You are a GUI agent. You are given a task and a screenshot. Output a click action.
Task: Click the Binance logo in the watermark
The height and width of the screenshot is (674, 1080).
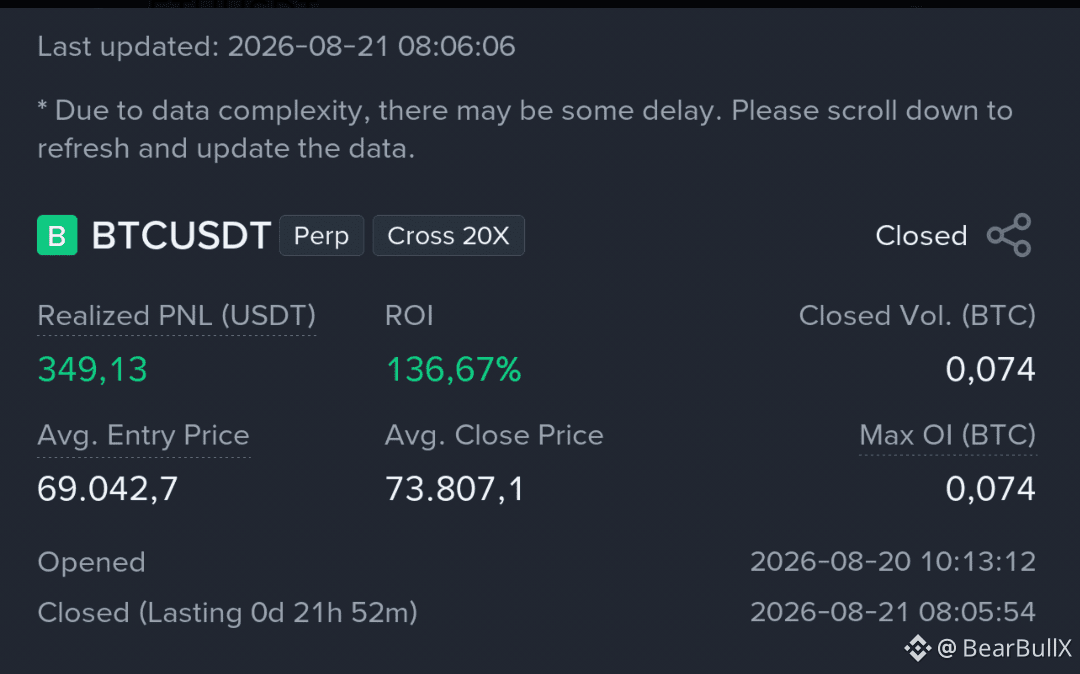pos(917,648)
